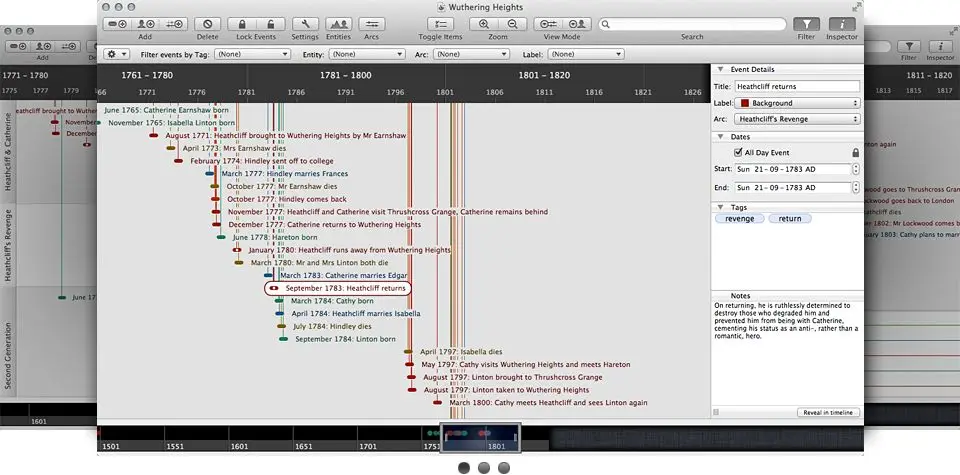Click the lock icon beside All Day Event
Screen dimensions: 960x475
855,152
